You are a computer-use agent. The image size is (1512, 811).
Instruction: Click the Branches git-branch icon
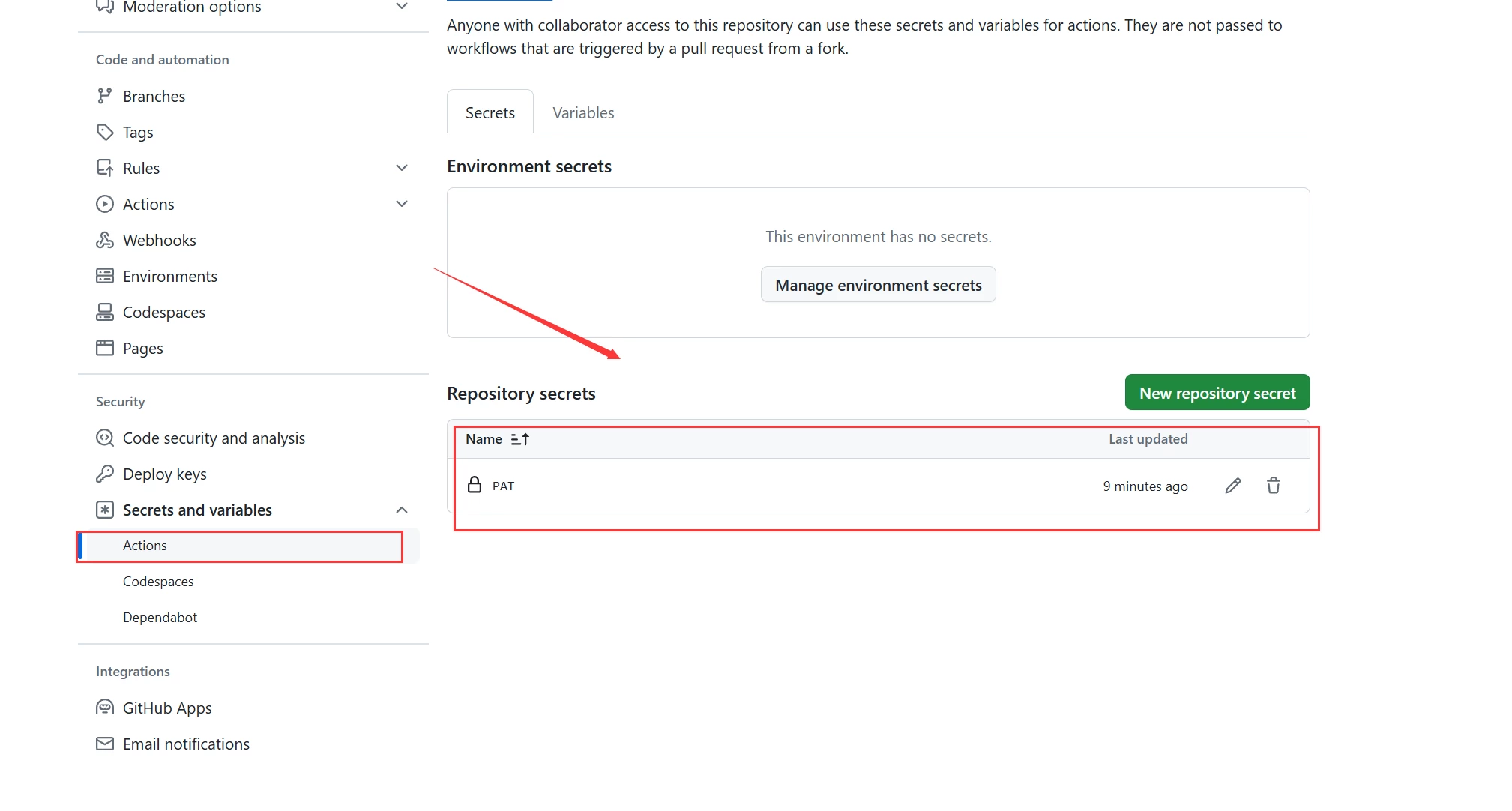tap(105, 96)
